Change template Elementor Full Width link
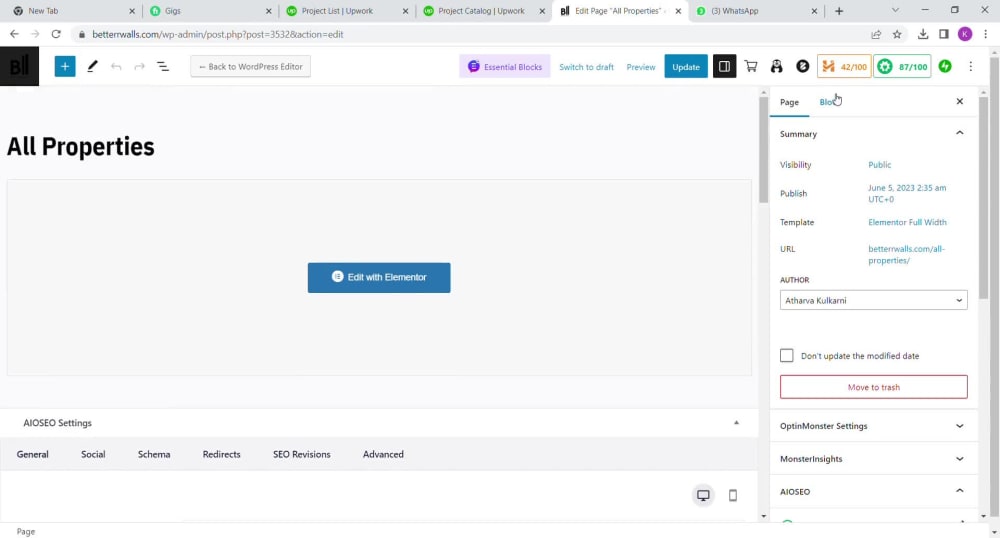 [907, 222]
